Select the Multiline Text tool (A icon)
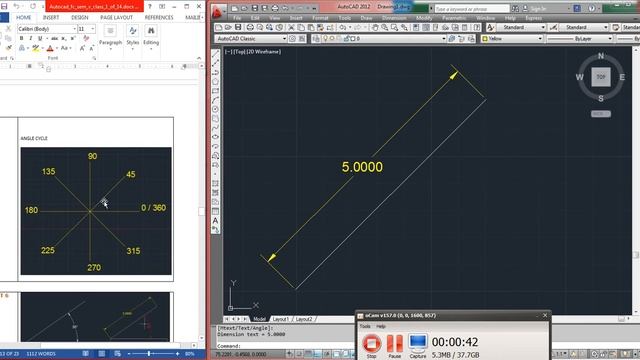Image resolution: width=640 pixels, height=360 pixels. [216, 221]
